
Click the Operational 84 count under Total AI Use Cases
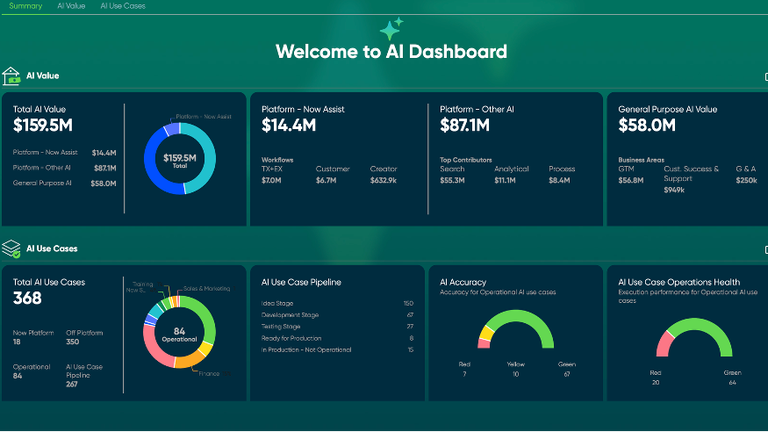pos(17,376)
